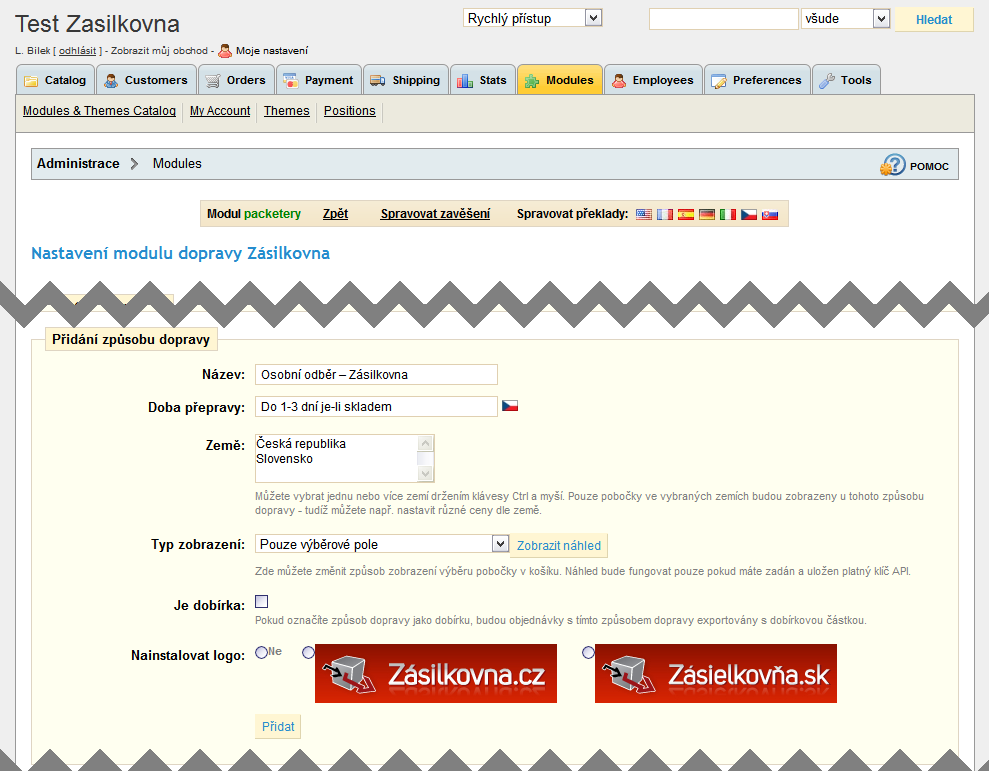Open the Typ zobrazení dropdown
The width and height of the screenshot is (989, 771).
pos(382,544)
